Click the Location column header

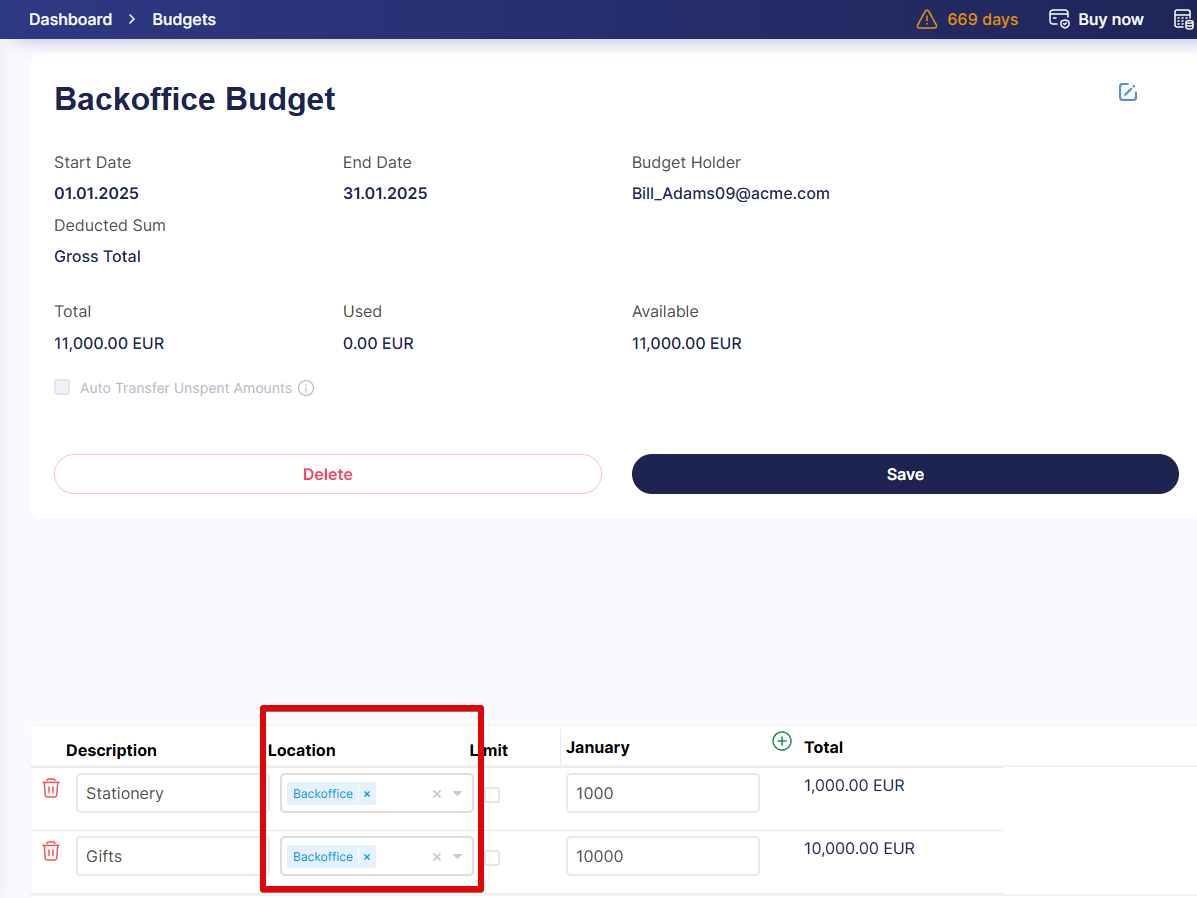pos(302,751)
